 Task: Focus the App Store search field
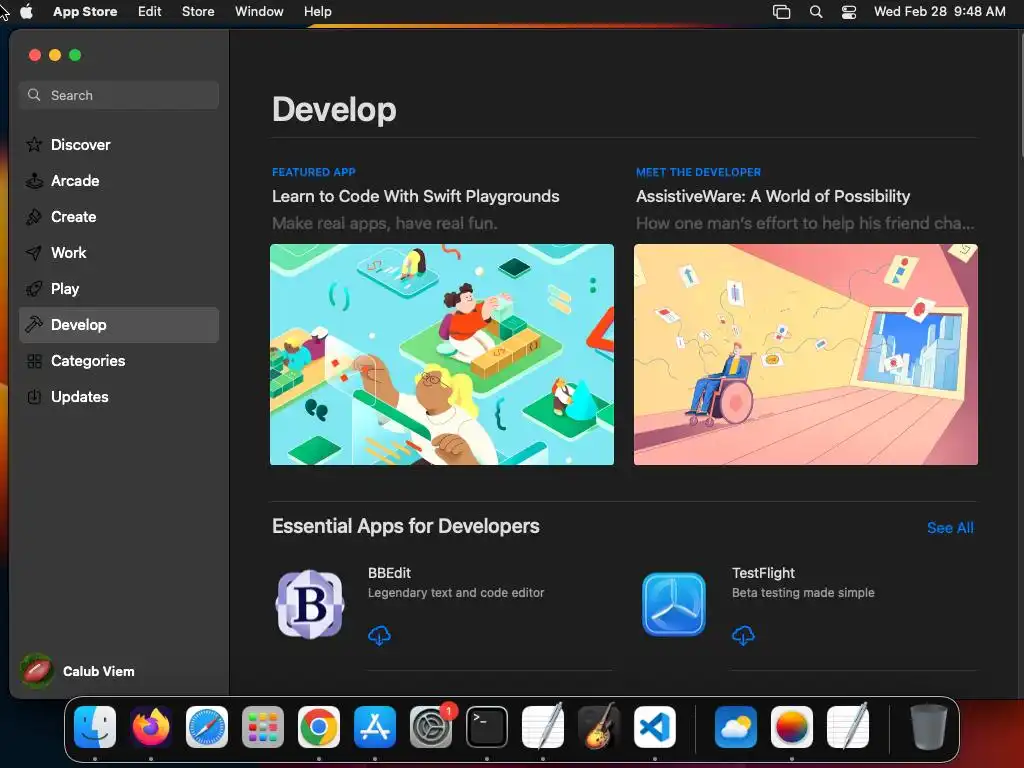click(119, 95)
